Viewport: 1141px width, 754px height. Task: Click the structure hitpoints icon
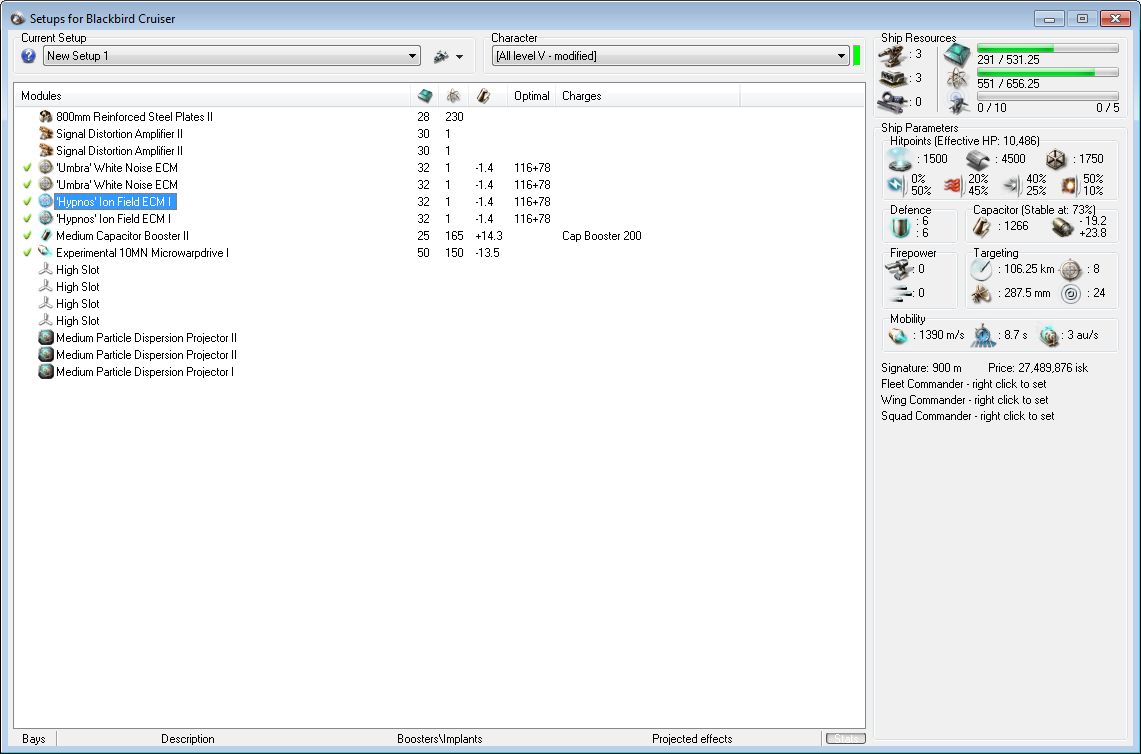pos(1057,159)
